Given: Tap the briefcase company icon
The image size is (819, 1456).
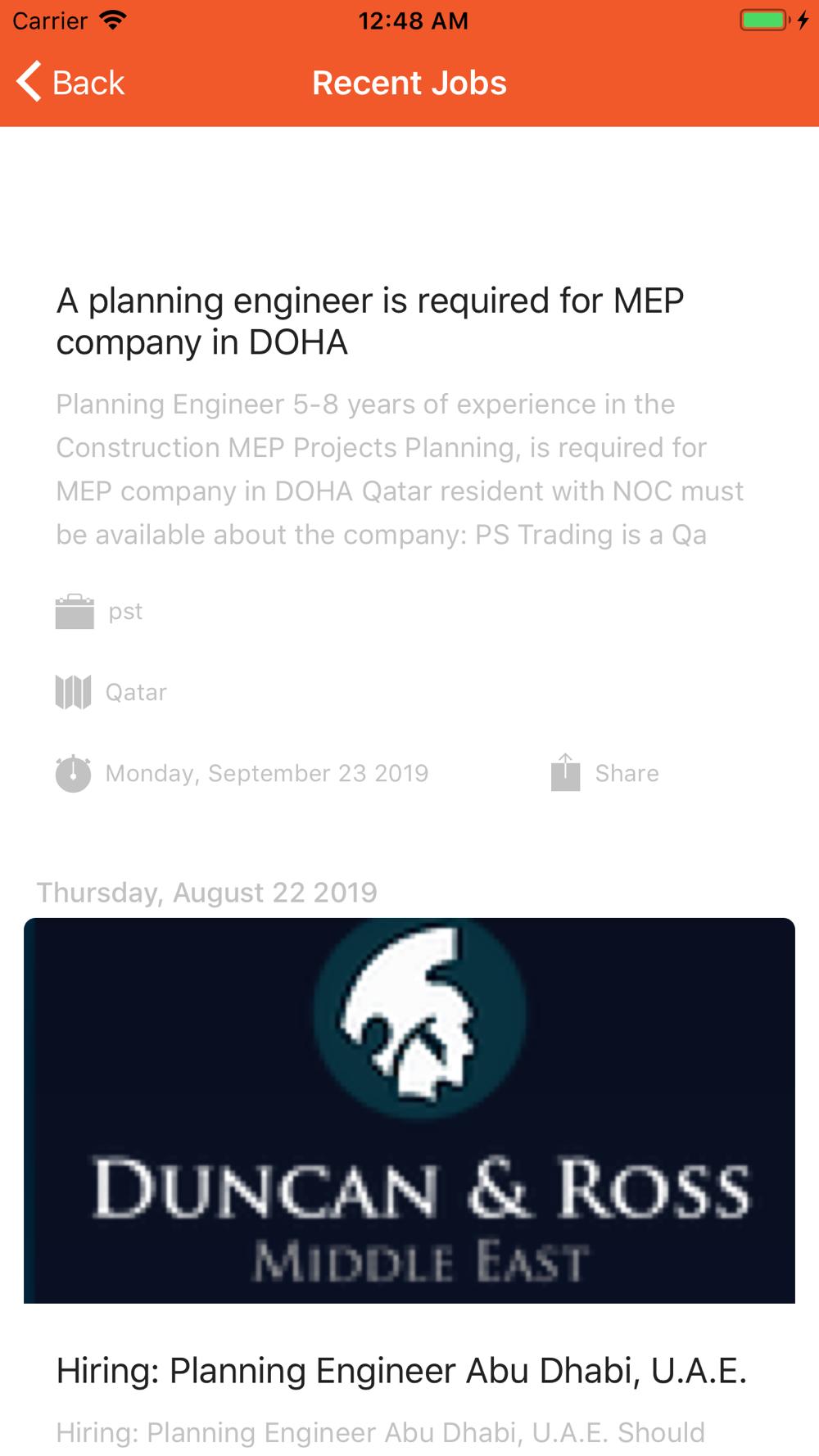Looking at the screenshot, I should point(75,611).
